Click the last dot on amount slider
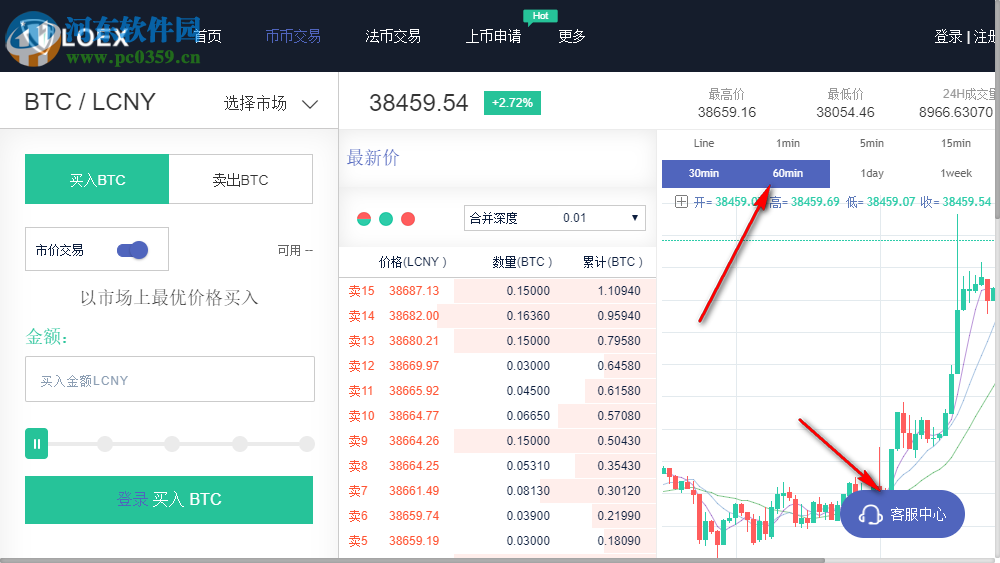 307,444
